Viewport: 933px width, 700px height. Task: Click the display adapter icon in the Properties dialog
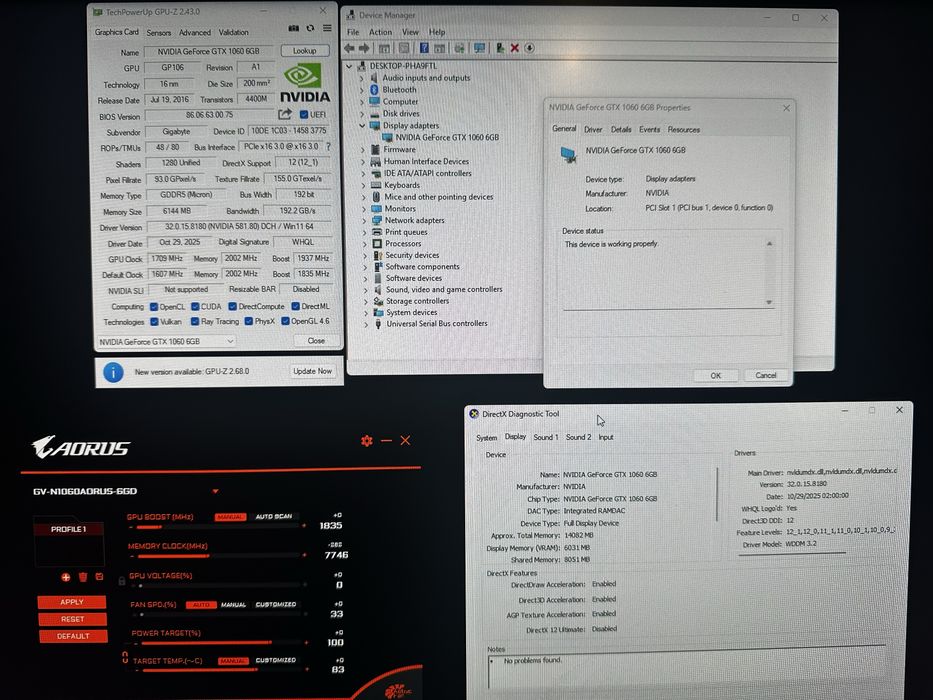point(569,155)
